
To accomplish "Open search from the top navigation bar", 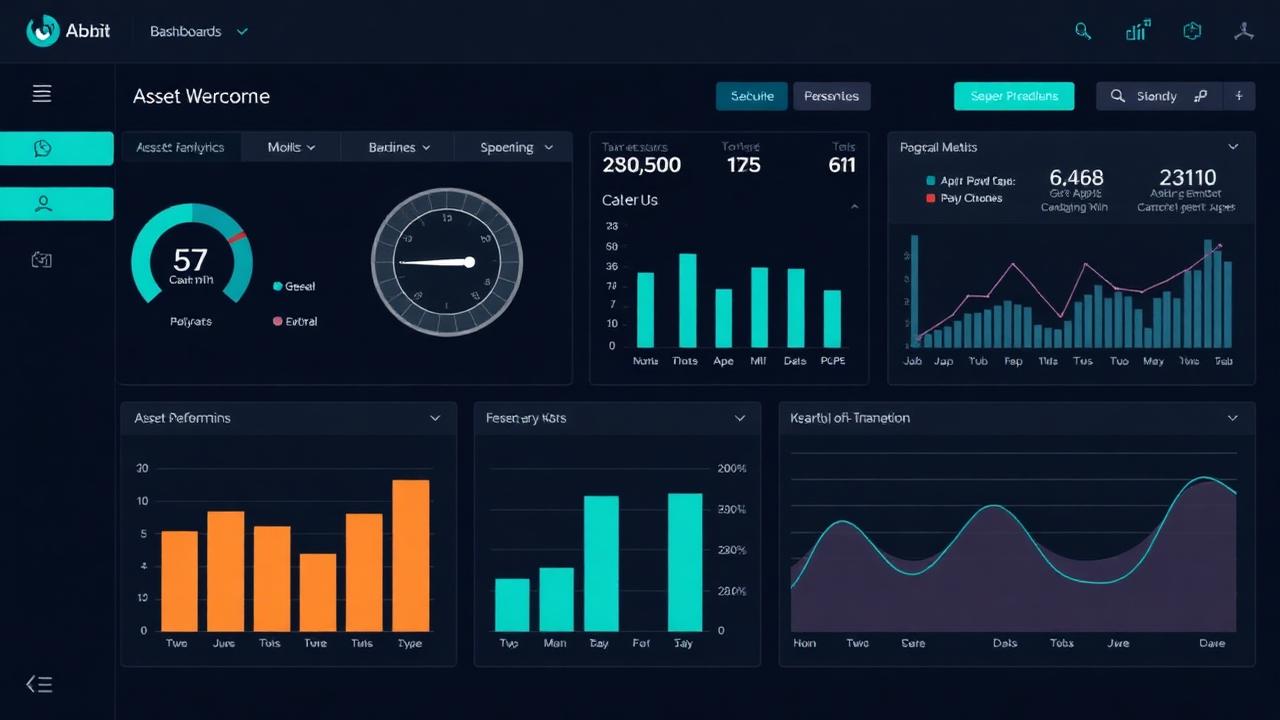I will point(1083,31).
